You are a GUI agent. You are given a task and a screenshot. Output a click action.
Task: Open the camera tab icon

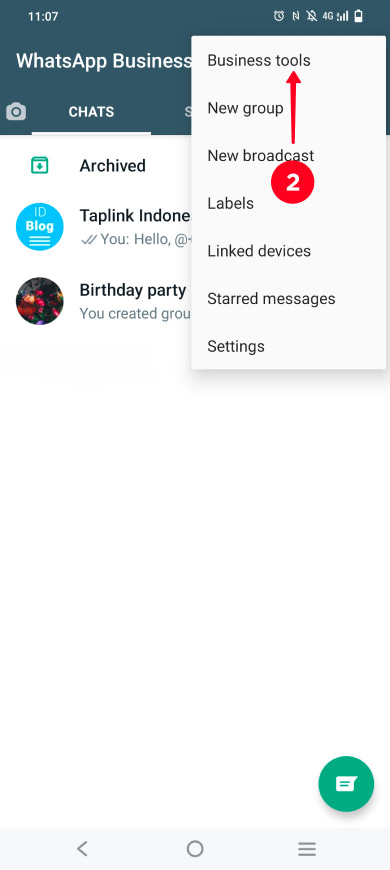pos(16,112)
